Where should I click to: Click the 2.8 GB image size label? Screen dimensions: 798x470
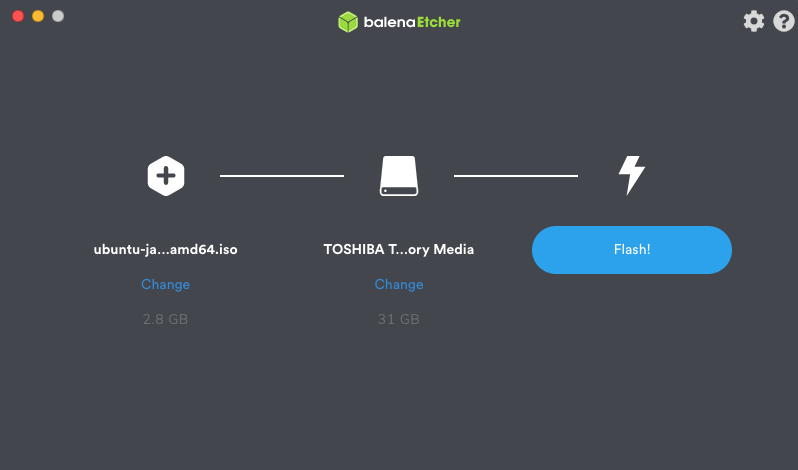click(165, 319)
